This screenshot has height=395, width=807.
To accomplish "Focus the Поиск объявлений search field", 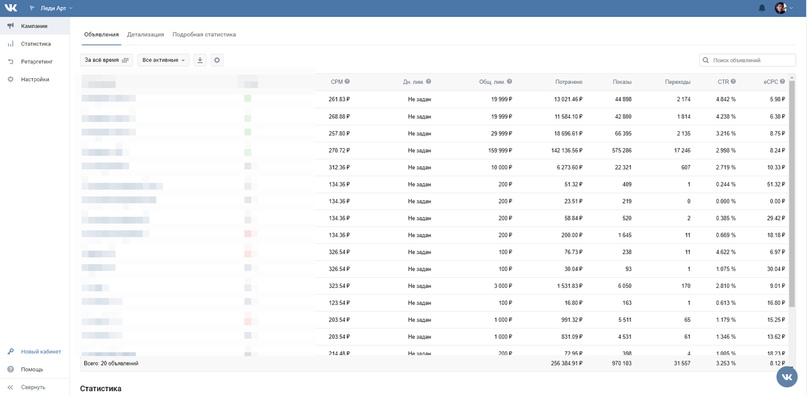I will pos(747,60).
